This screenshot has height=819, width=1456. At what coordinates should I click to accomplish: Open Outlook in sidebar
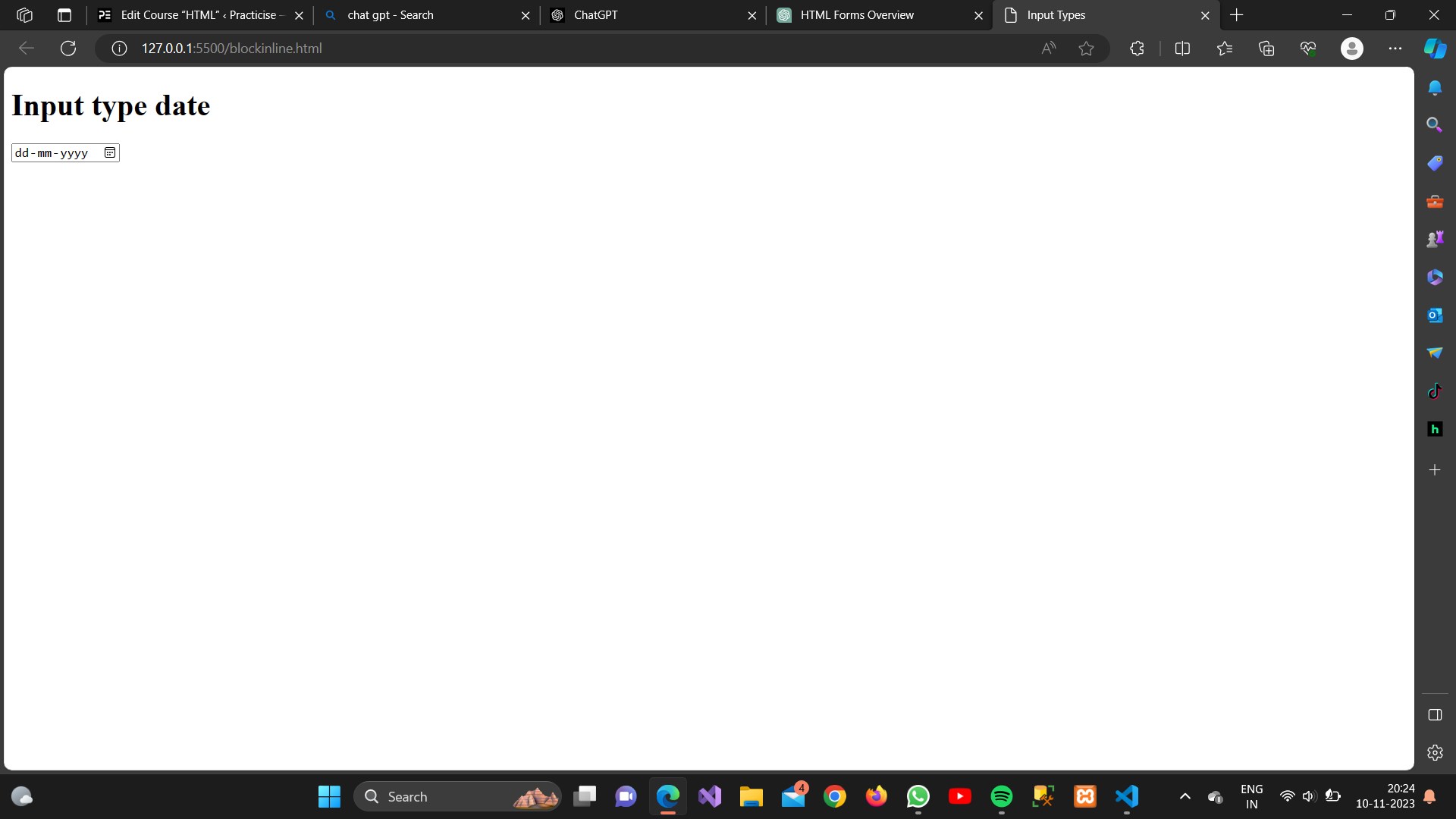1435,315
